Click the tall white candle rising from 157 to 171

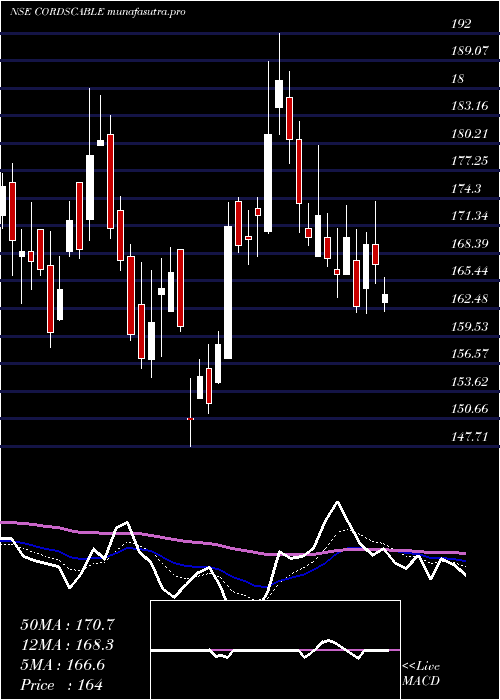(x=228, y=292)
